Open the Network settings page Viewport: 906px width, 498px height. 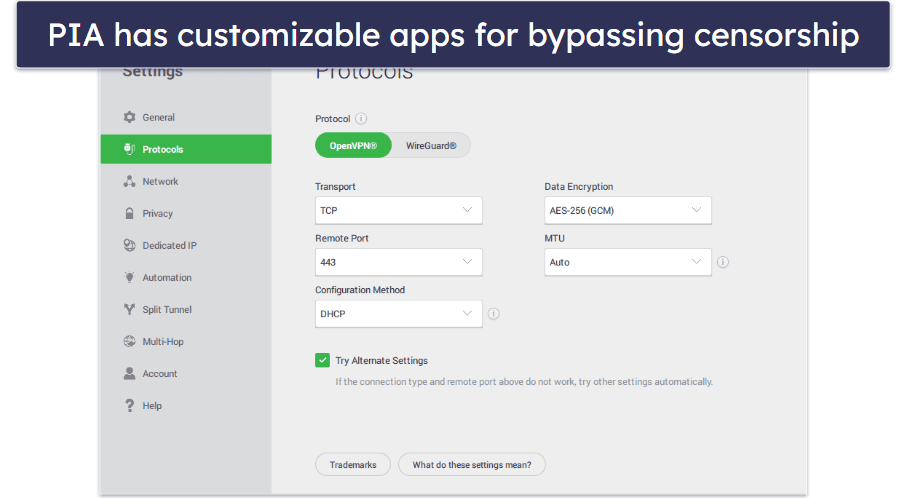(x=186, y=181)
